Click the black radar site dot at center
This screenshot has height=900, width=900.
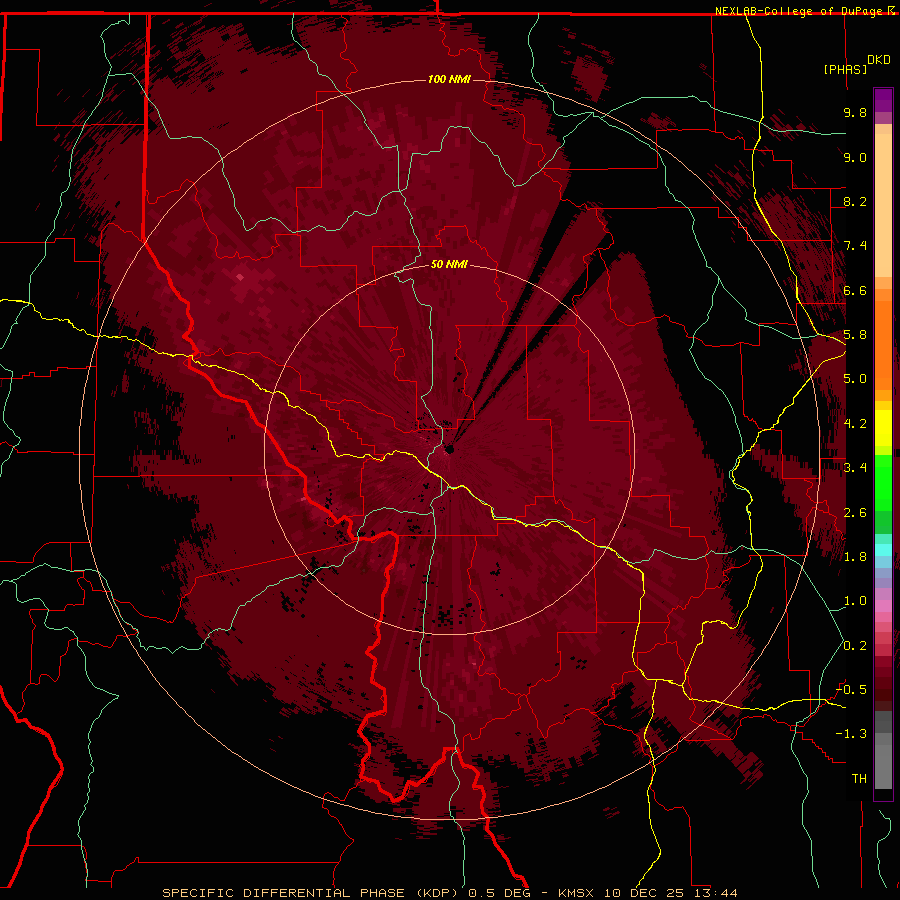pyautogui.click(x=450, y=449)
